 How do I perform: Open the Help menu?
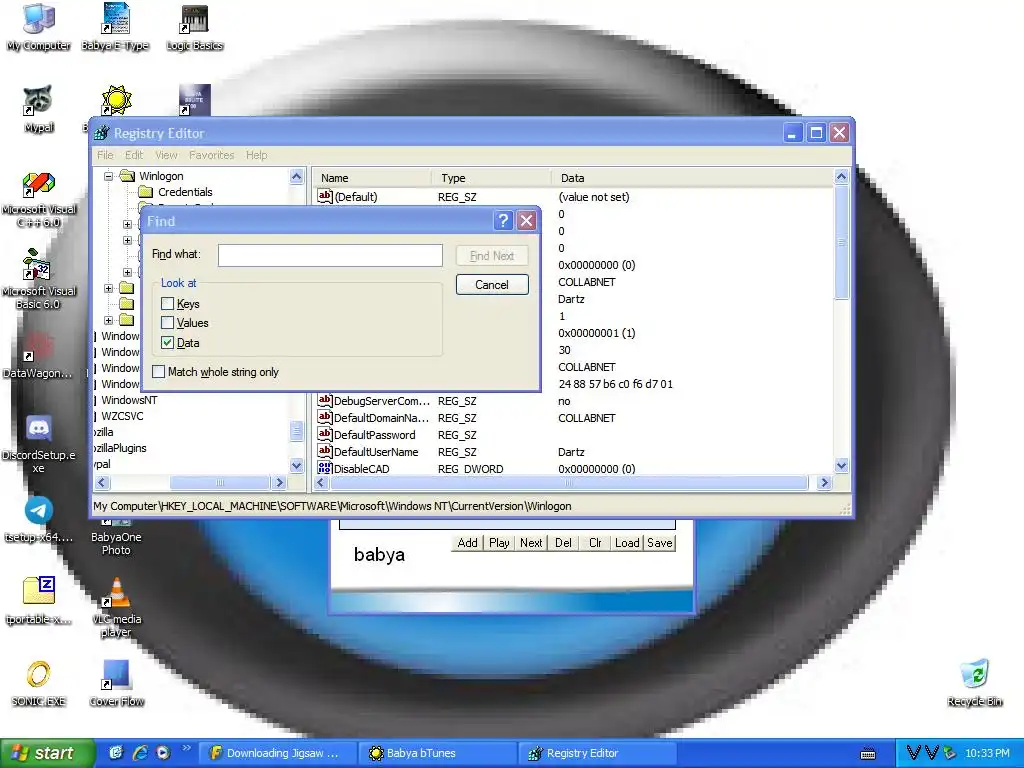click(x=256, y=155)
